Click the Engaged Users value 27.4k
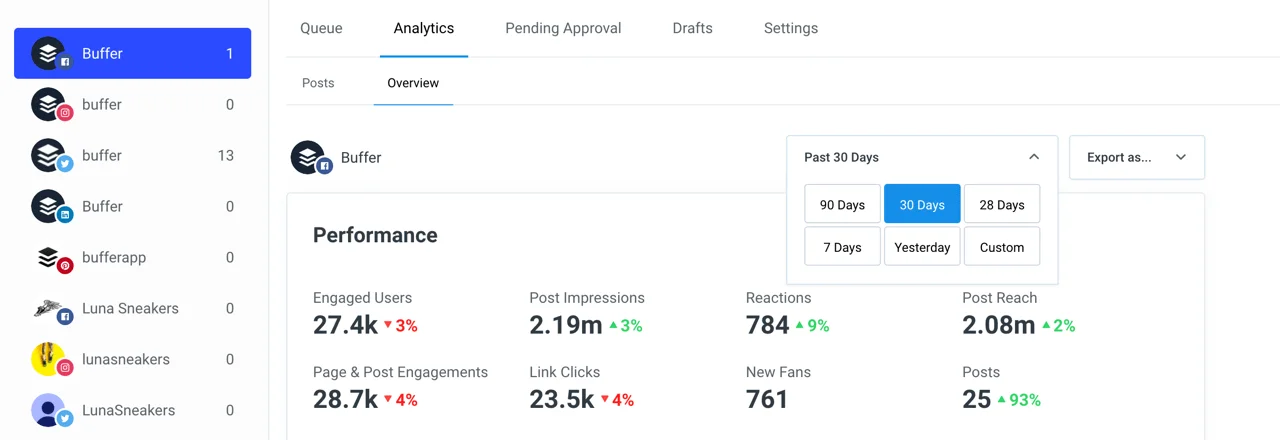The width and height of the screenshot is (1280, 440). (x=345, y=325)
